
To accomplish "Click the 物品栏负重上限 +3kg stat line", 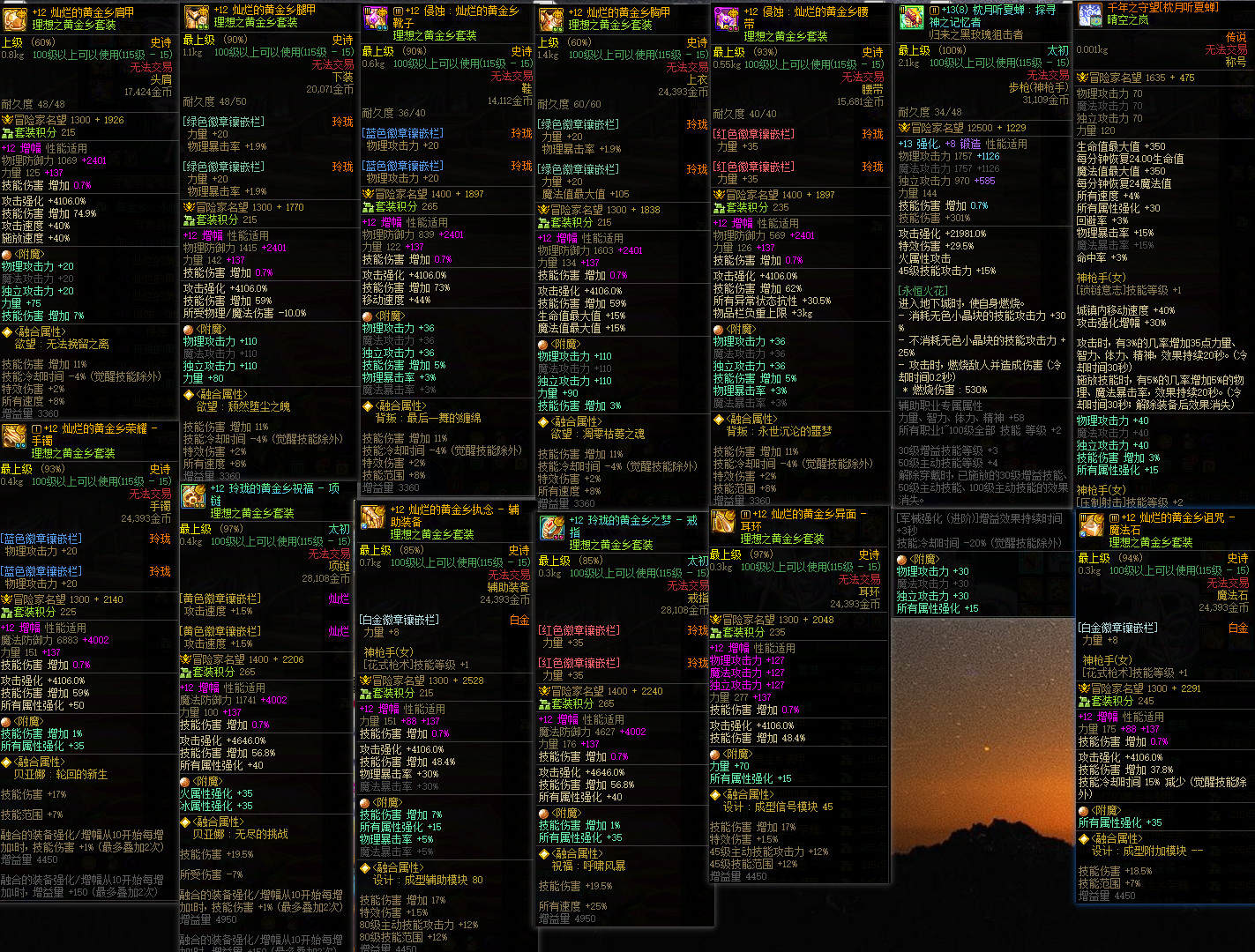I will coord(764,314).
